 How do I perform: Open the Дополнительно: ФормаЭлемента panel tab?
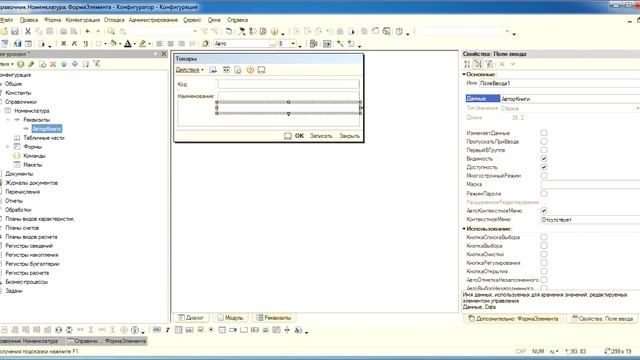(x=513, y=319)
